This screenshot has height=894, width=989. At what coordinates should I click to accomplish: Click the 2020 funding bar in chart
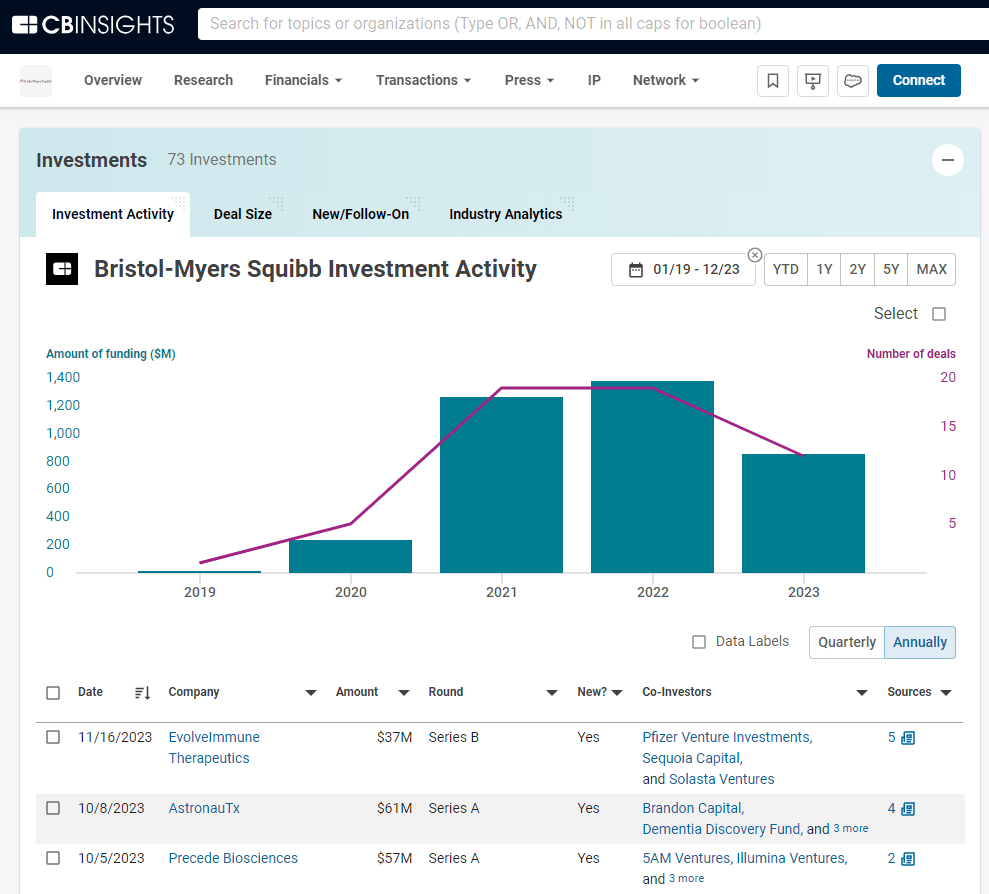click(x=350, y=556)
